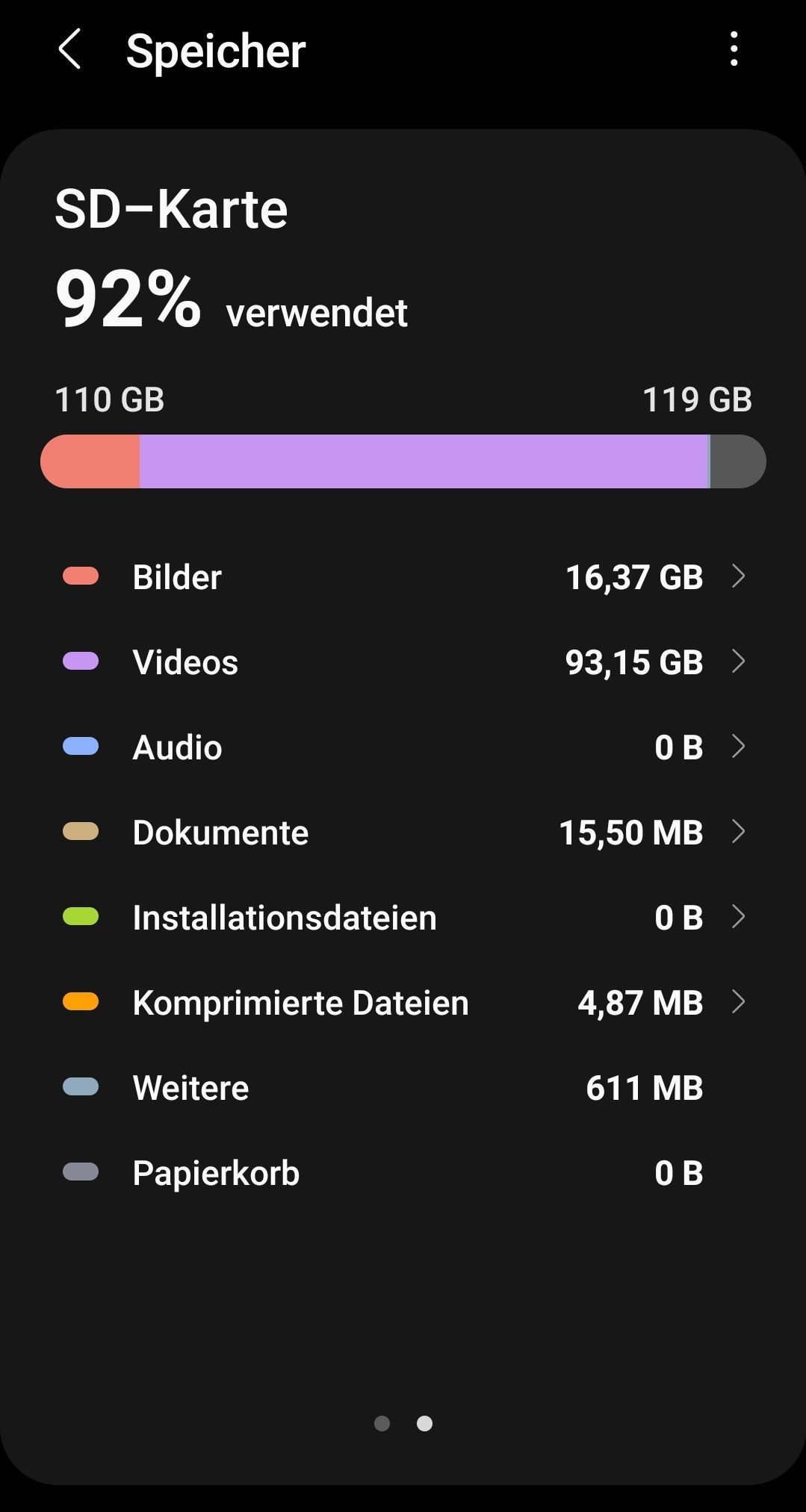Tap the green Installationsdateien color pill
The height and width of the screenshot is (1512, 806).
click(x=81, y=917)
